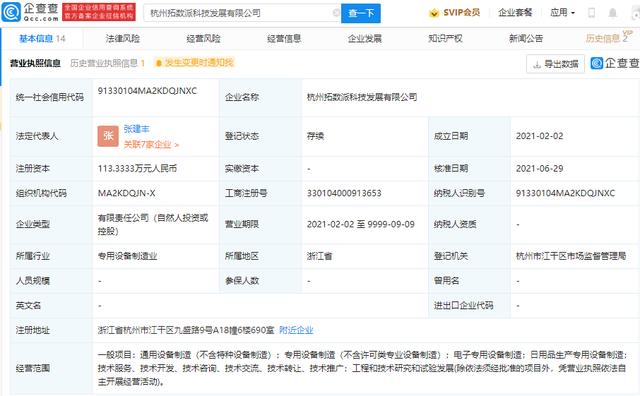Click the 进出口企业代码 label
This screenshot has width=640, height=396.
(x=464, y=305)
